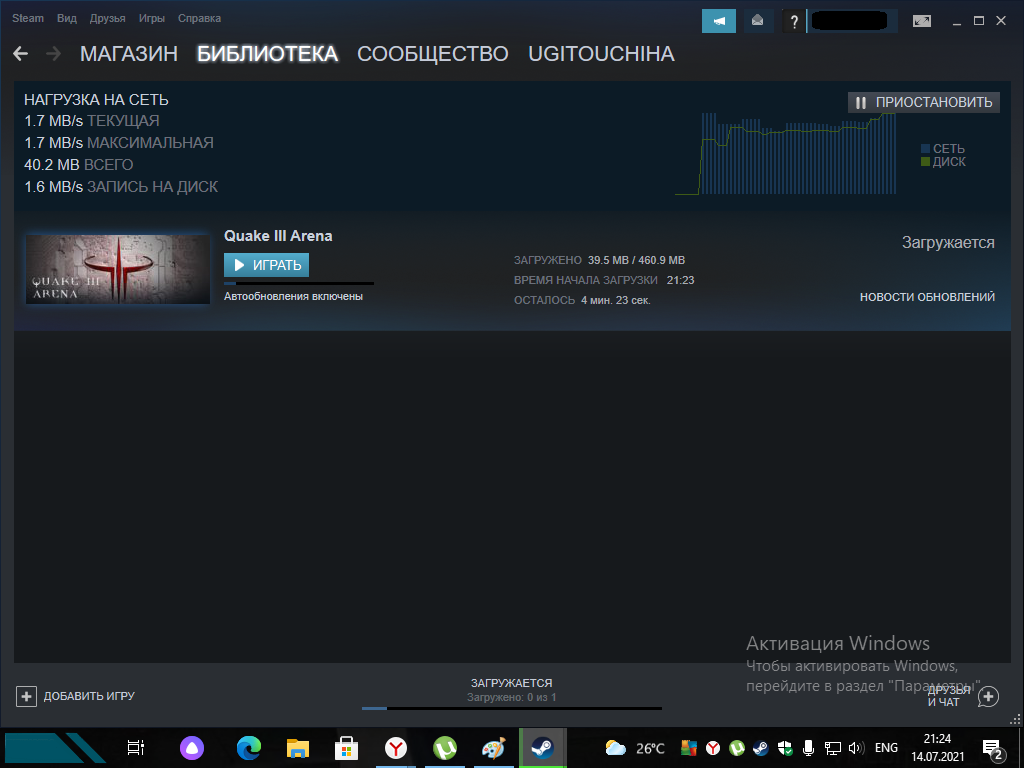This screenshot has height=768, width=1024.
Task: Click the colorful security tray icon
Action: pos(688,748)
